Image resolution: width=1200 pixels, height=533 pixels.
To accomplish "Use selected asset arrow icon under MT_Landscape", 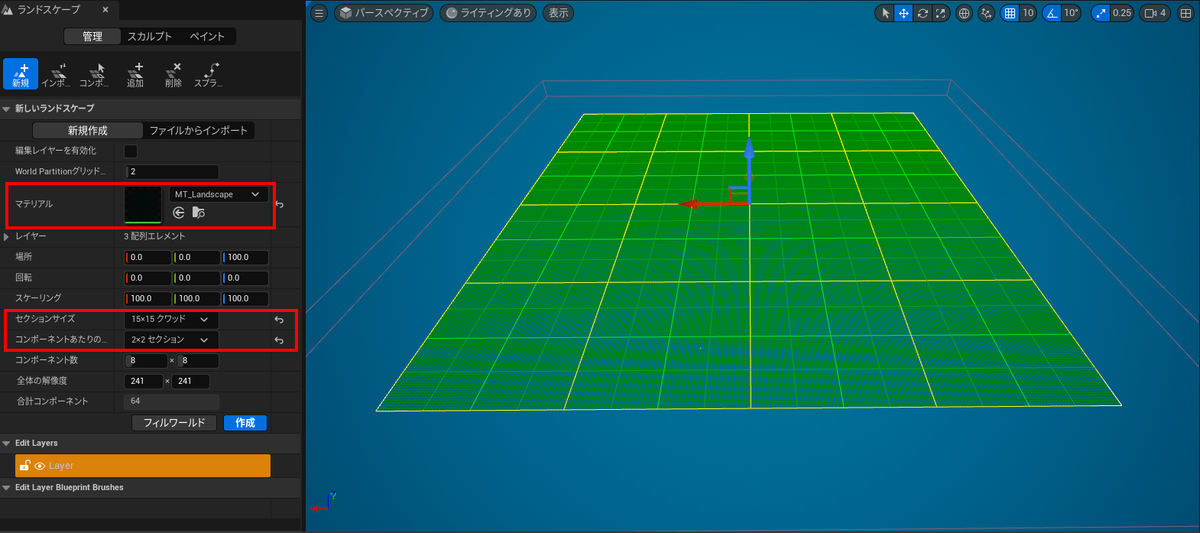I will 179,212.
